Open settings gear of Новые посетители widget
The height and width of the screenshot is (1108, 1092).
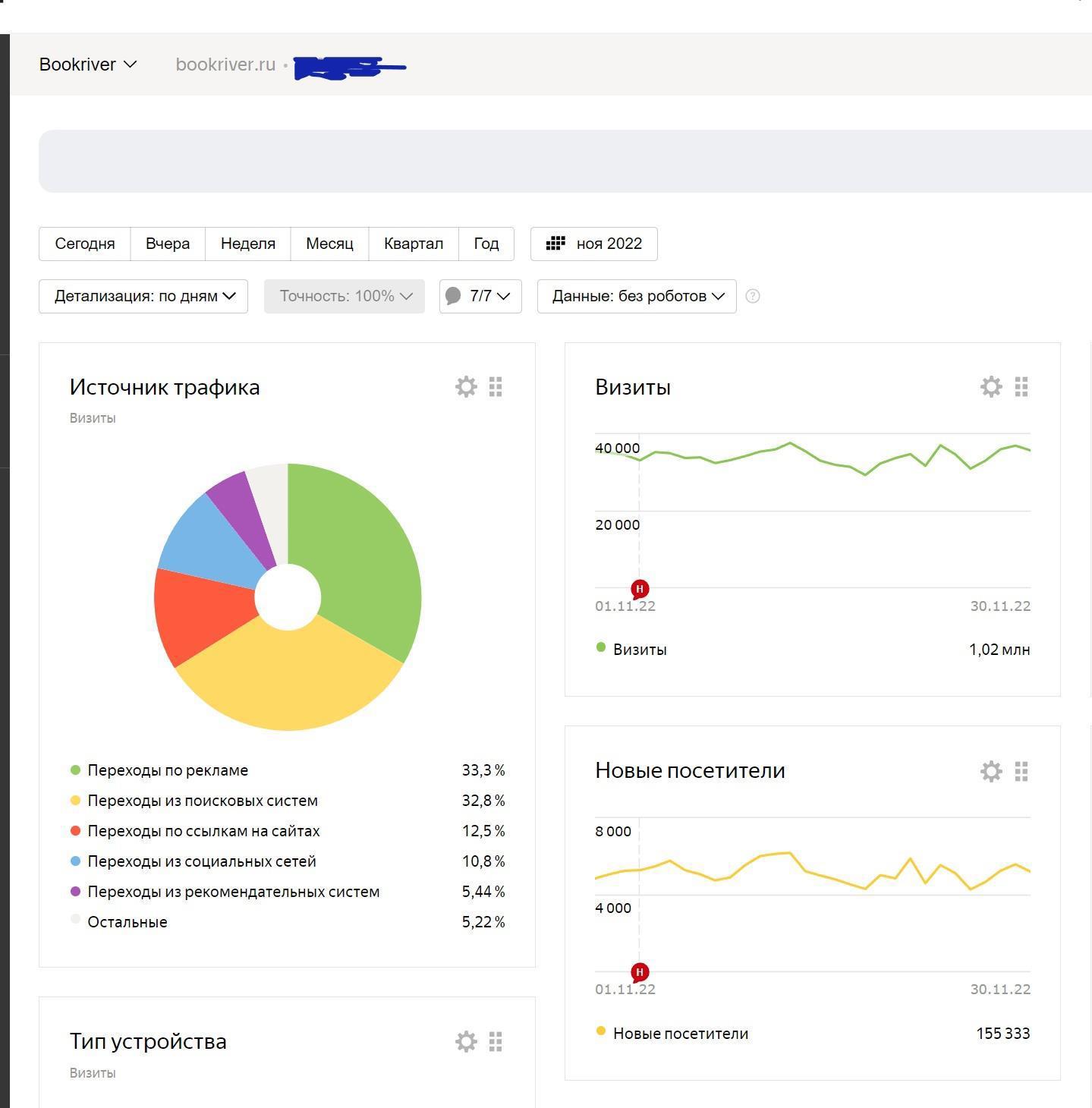tap(991, 772)
